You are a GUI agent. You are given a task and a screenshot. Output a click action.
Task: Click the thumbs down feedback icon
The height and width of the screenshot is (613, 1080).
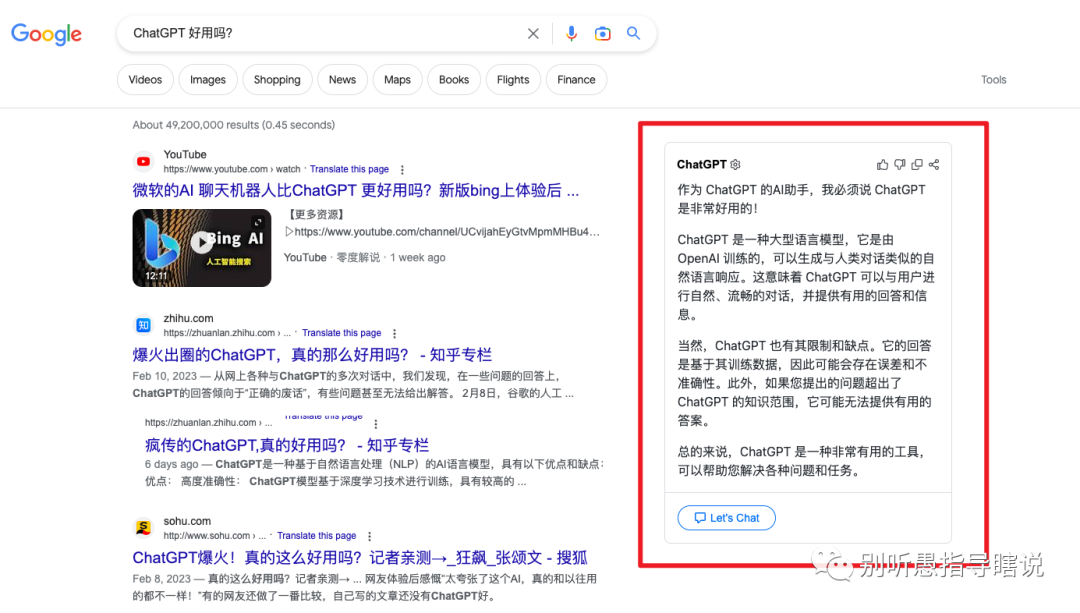coord(900,165)
